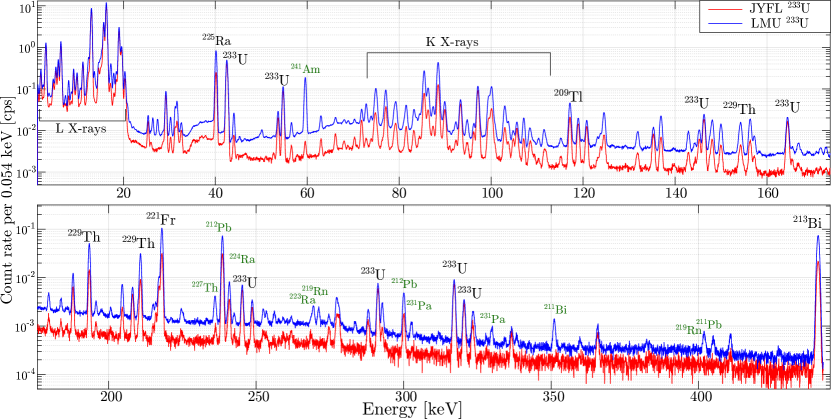Click the Energy [keV] axis title

(x=412, y=409)
